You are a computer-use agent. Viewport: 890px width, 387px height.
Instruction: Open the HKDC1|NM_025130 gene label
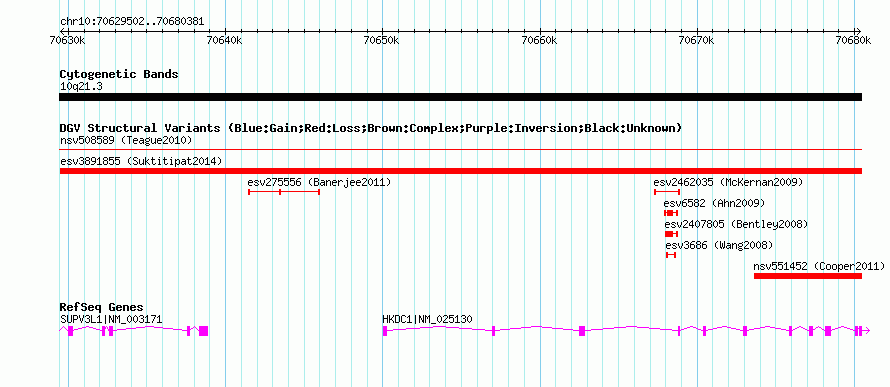427,319
